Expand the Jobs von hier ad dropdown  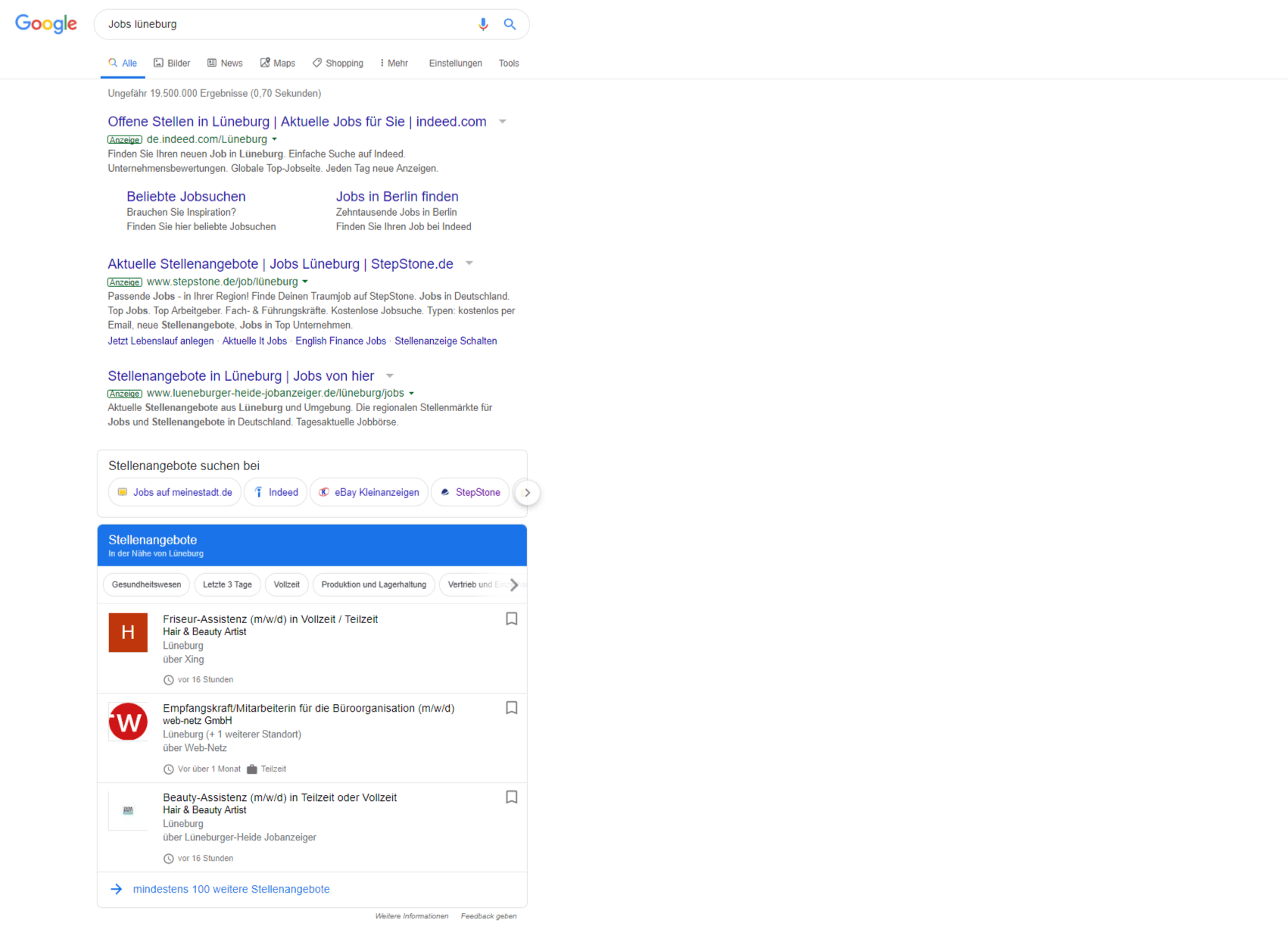pos(390,376)
